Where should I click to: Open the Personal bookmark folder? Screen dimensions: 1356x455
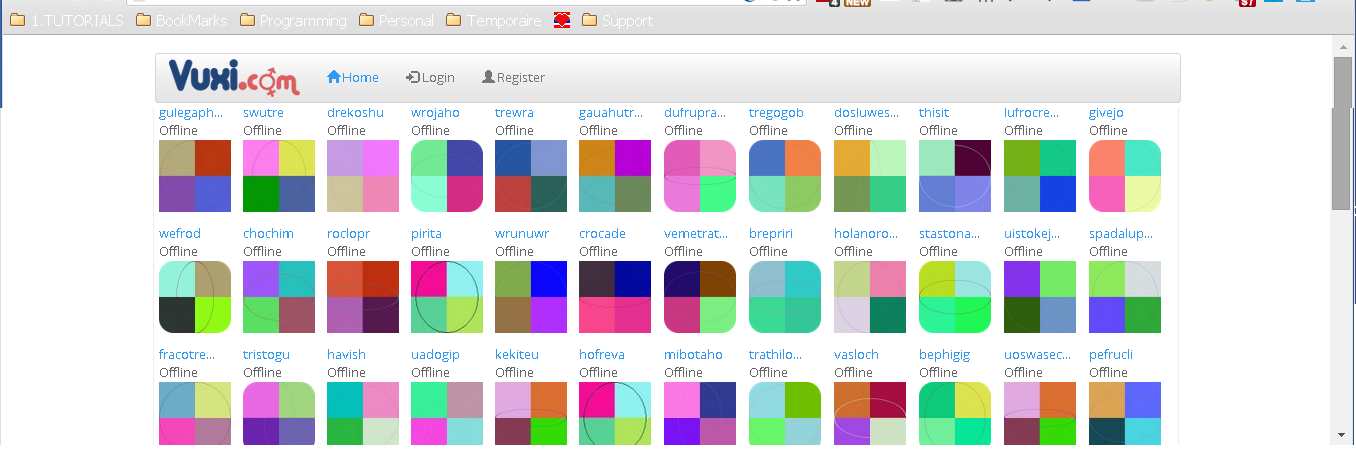(396, 20)
